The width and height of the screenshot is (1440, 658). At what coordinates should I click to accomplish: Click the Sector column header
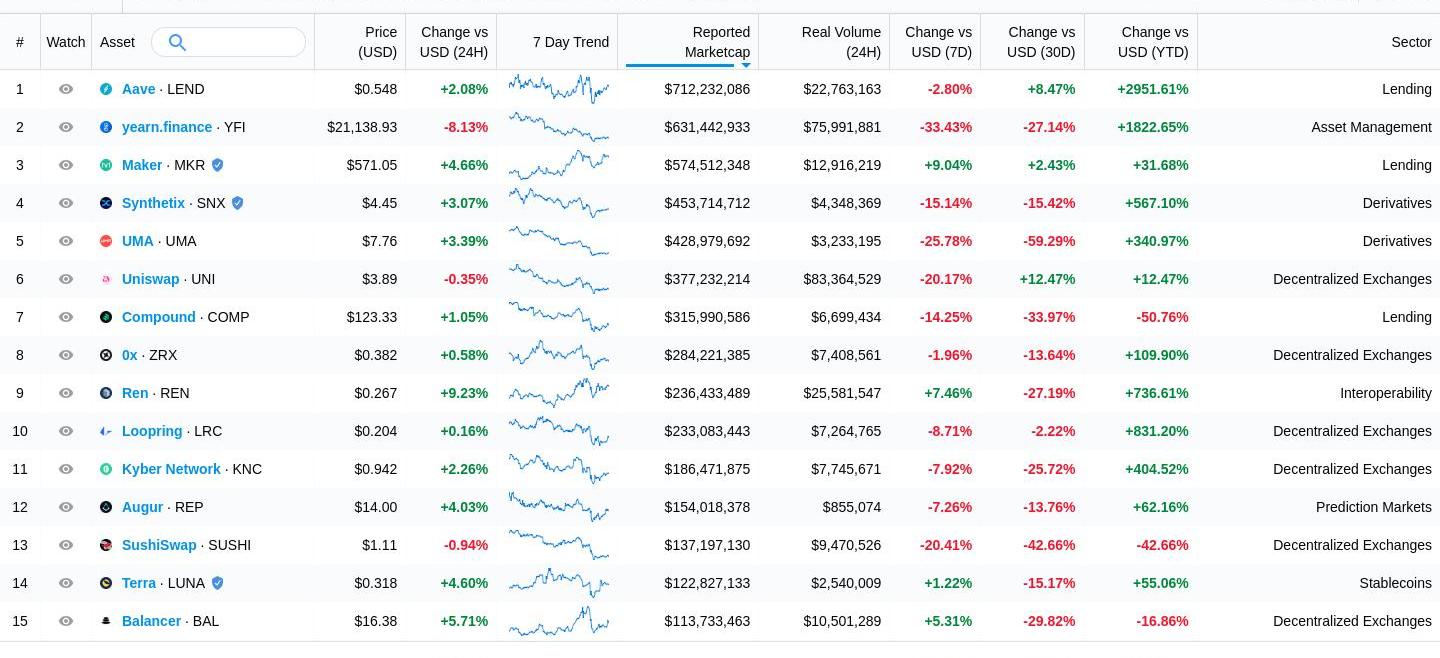[1410, 42]
